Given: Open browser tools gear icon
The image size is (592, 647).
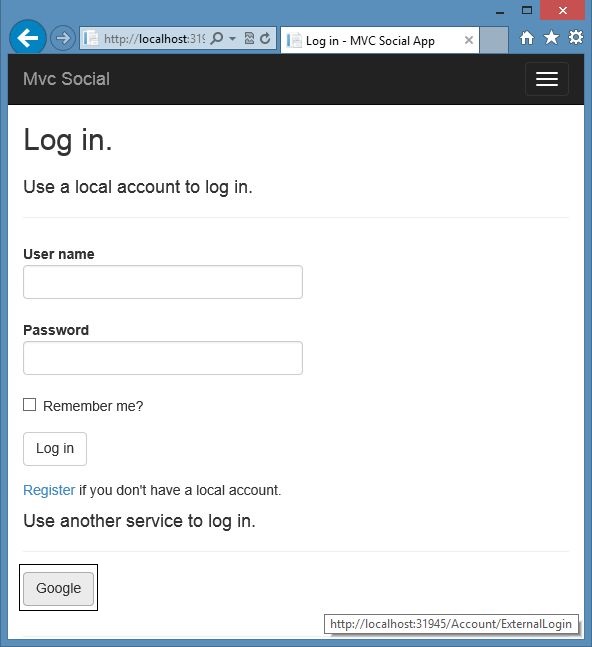Looking at the screenshot, I should point(576,38).
